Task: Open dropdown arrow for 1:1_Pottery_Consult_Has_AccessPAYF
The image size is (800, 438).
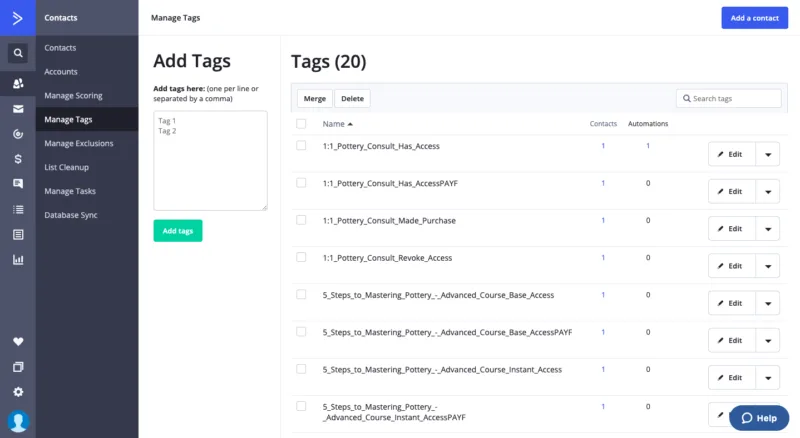Action: click(767, 191)
